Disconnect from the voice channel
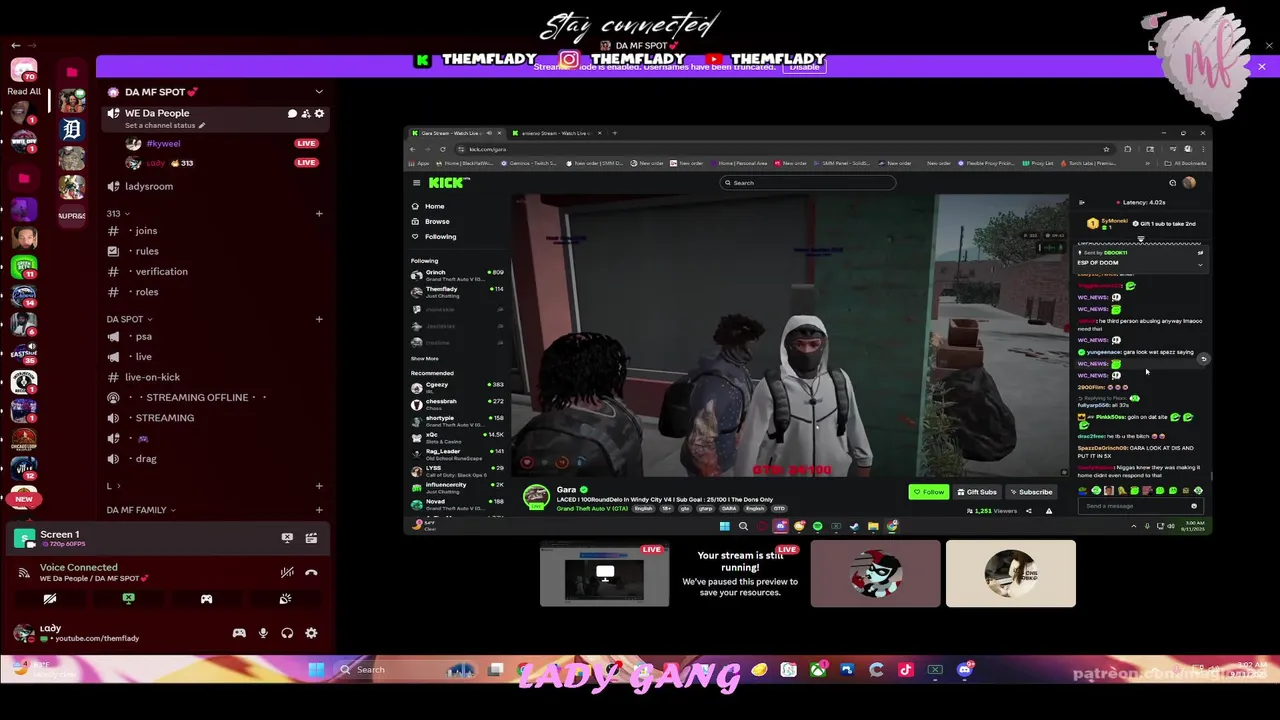Viewport: 1280px width, 720px height. click(311, 573)
